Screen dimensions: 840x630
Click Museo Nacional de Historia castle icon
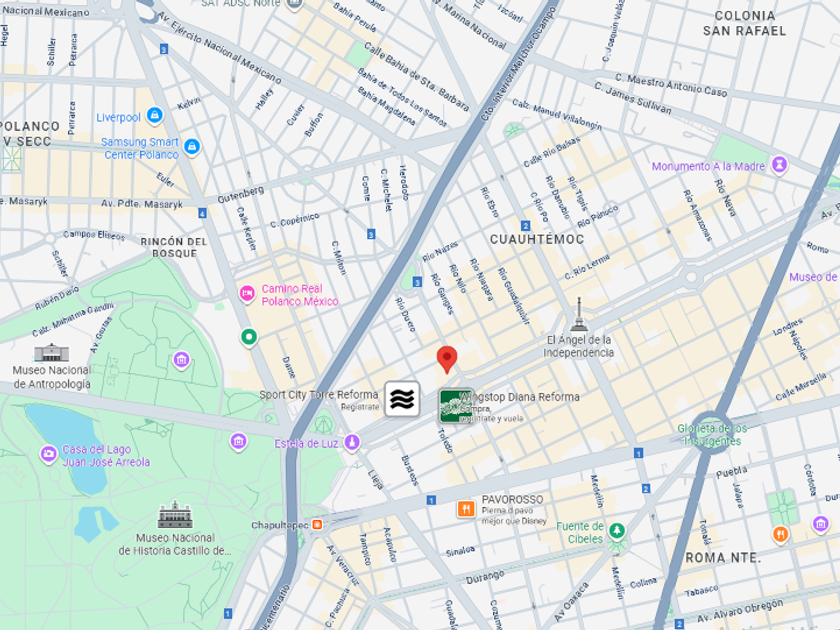(x=175, y=515)
